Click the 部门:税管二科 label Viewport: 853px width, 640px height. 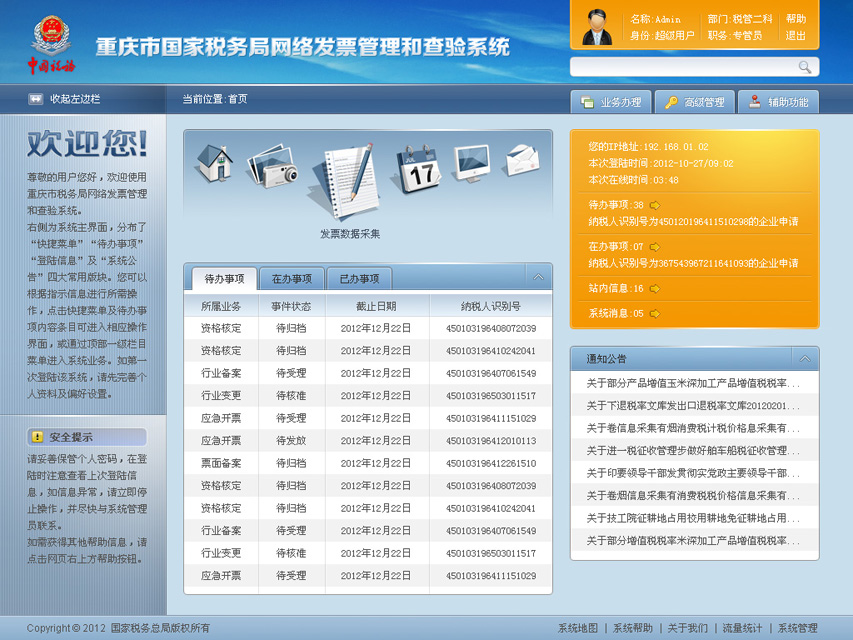point(740,19)
